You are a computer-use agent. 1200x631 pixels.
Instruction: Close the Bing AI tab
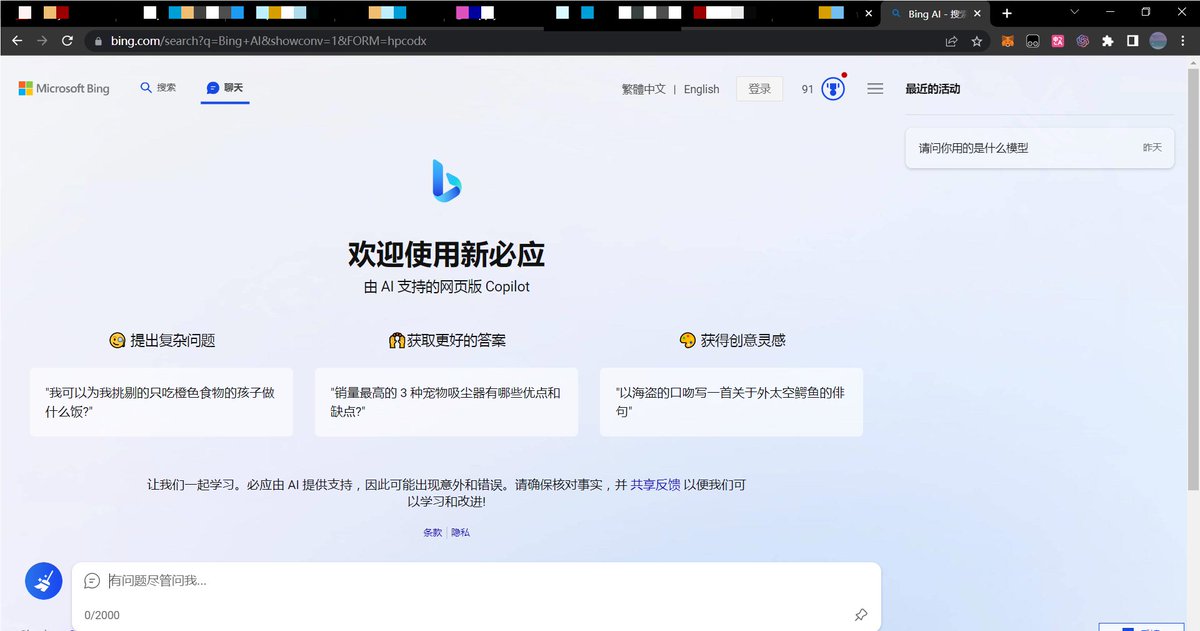(x=977, y=14)
